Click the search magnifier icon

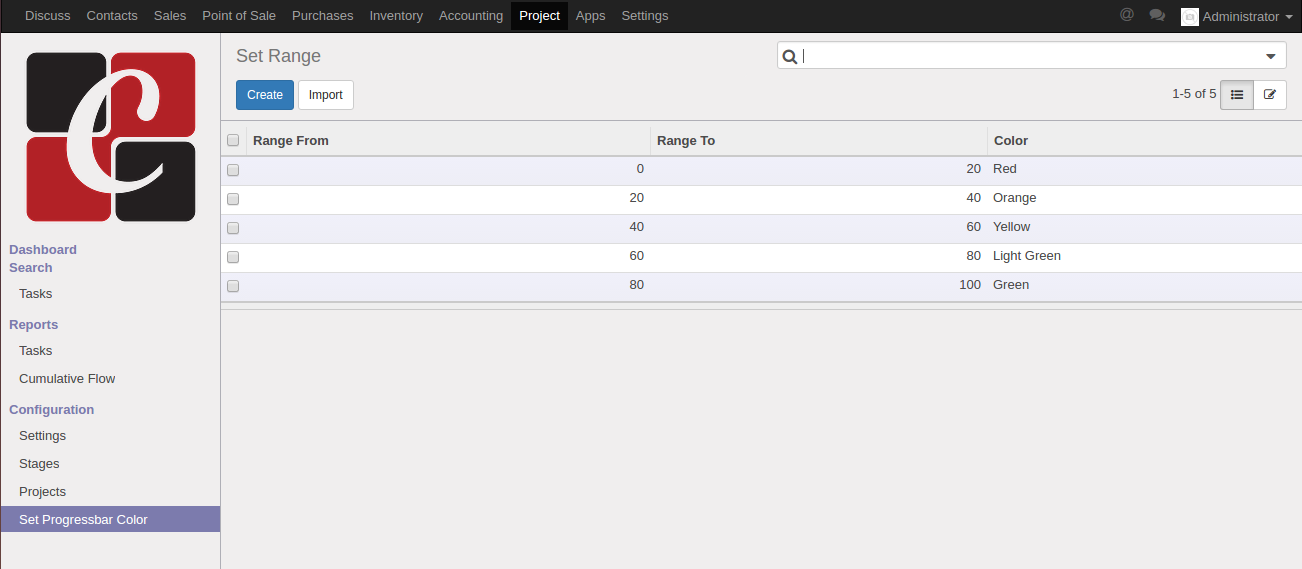pyautogui.click(x=790, y=57)
